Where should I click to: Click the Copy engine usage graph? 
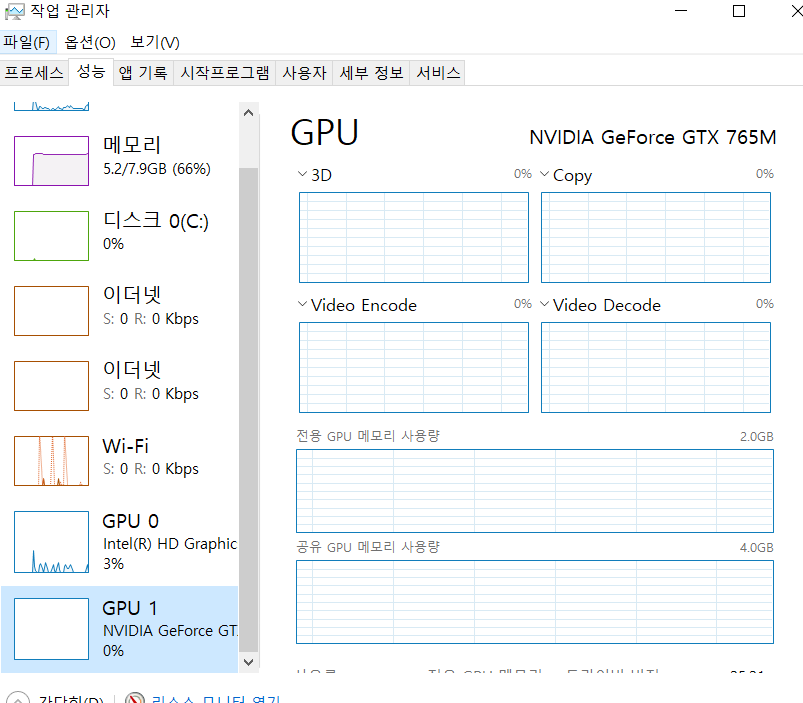pos(656,238)
